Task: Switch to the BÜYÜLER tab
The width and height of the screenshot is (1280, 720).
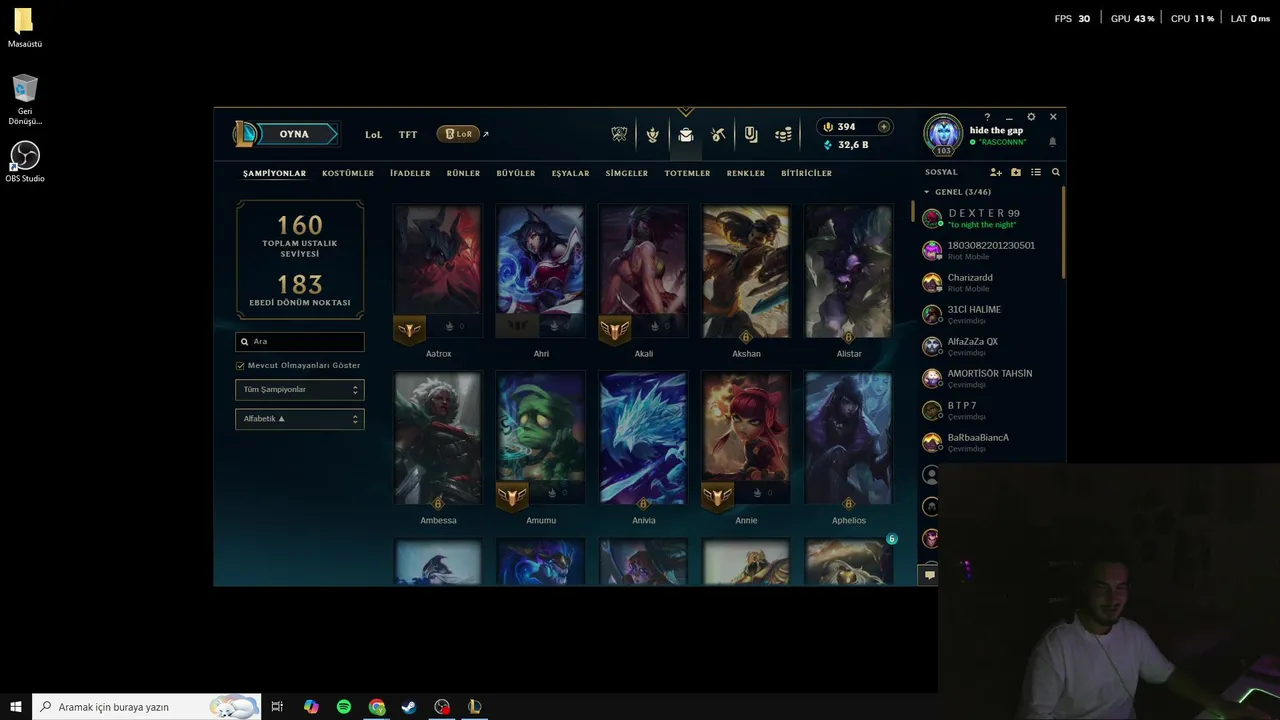Action: pyautogui.click(x=516, y=173)
